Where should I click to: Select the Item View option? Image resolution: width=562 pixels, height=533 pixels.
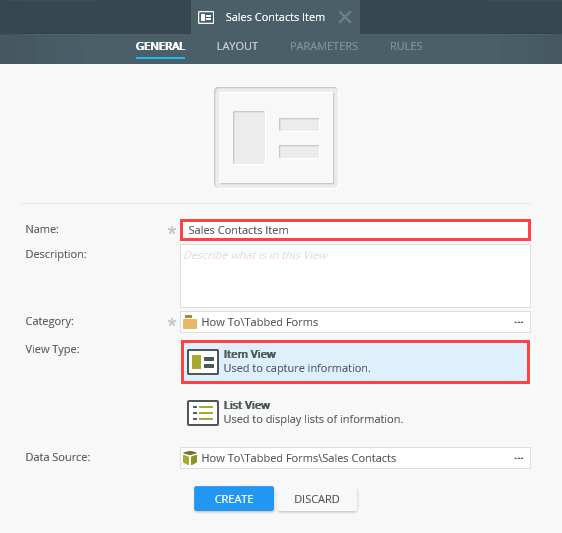coord(355,362)
